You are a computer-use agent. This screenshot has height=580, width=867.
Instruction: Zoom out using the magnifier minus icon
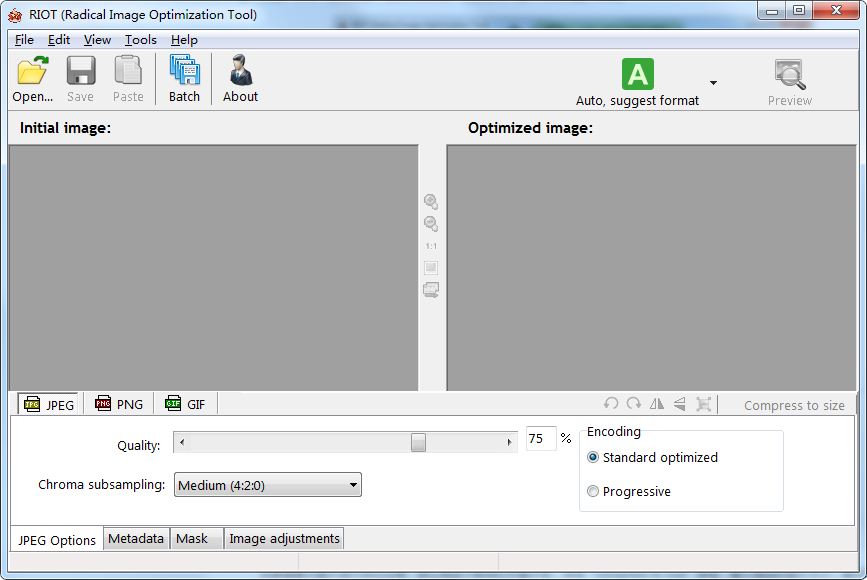431,224
